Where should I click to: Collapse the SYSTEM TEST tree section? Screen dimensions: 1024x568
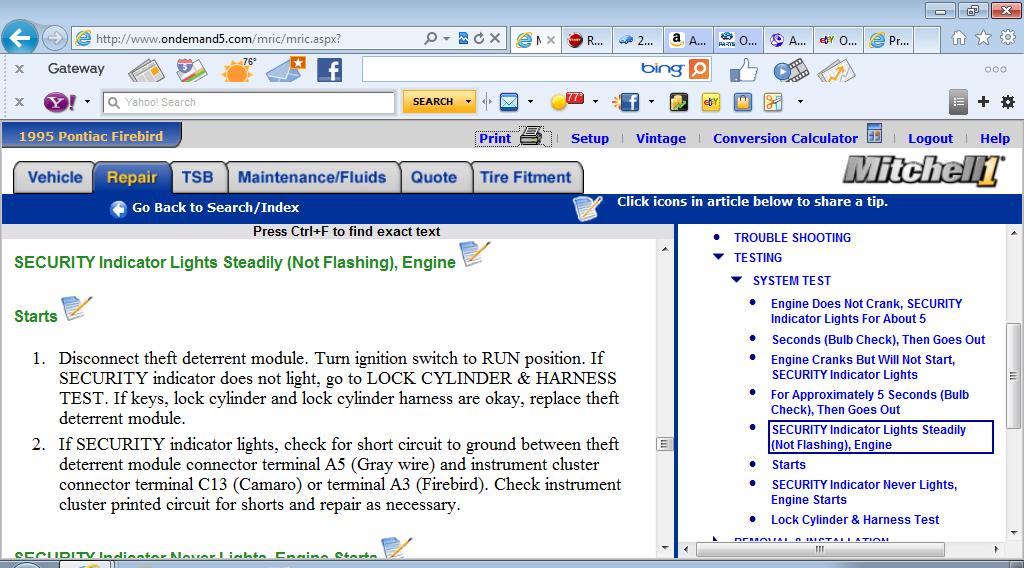(x=737, y=280)
